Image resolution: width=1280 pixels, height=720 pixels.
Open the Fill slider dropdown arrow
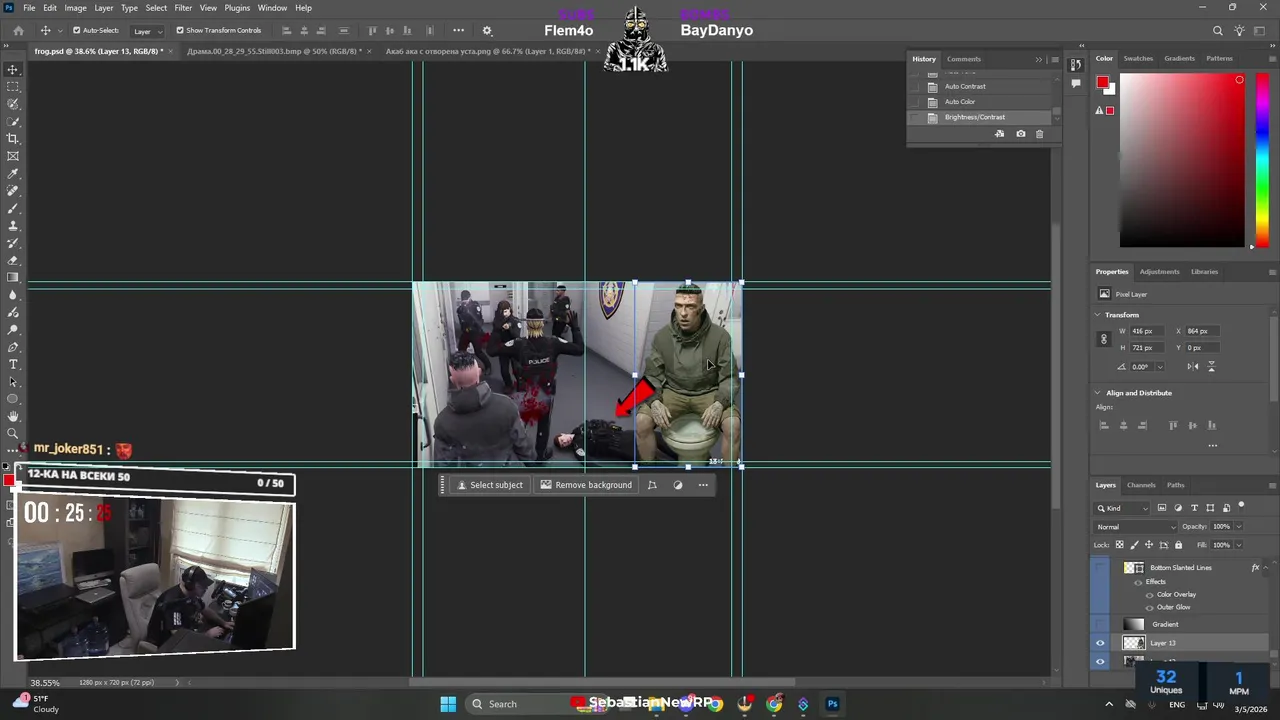click(x=1239, y=545)
